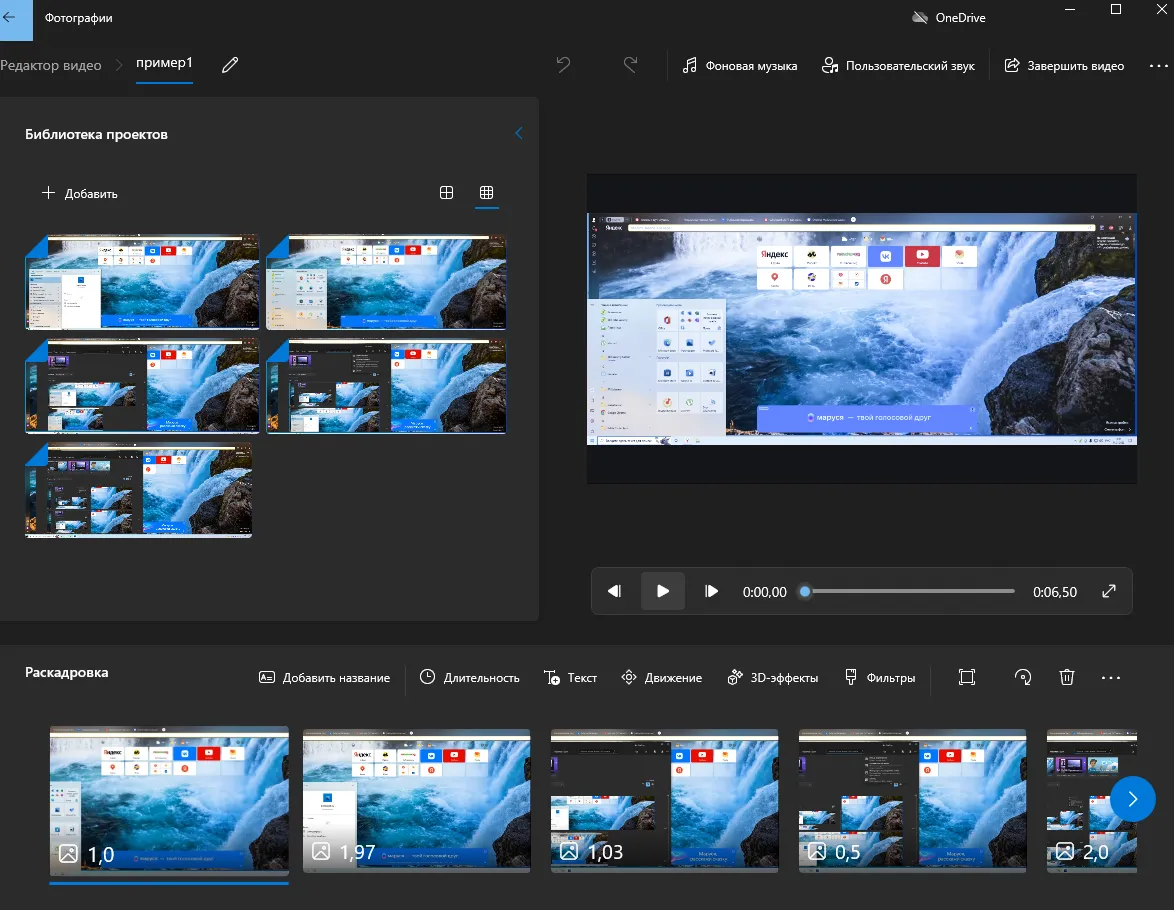Viewport: 1174px width, 910px height.
Task: Collapse the Библиотека проектов panel
Action: (519, 133)
